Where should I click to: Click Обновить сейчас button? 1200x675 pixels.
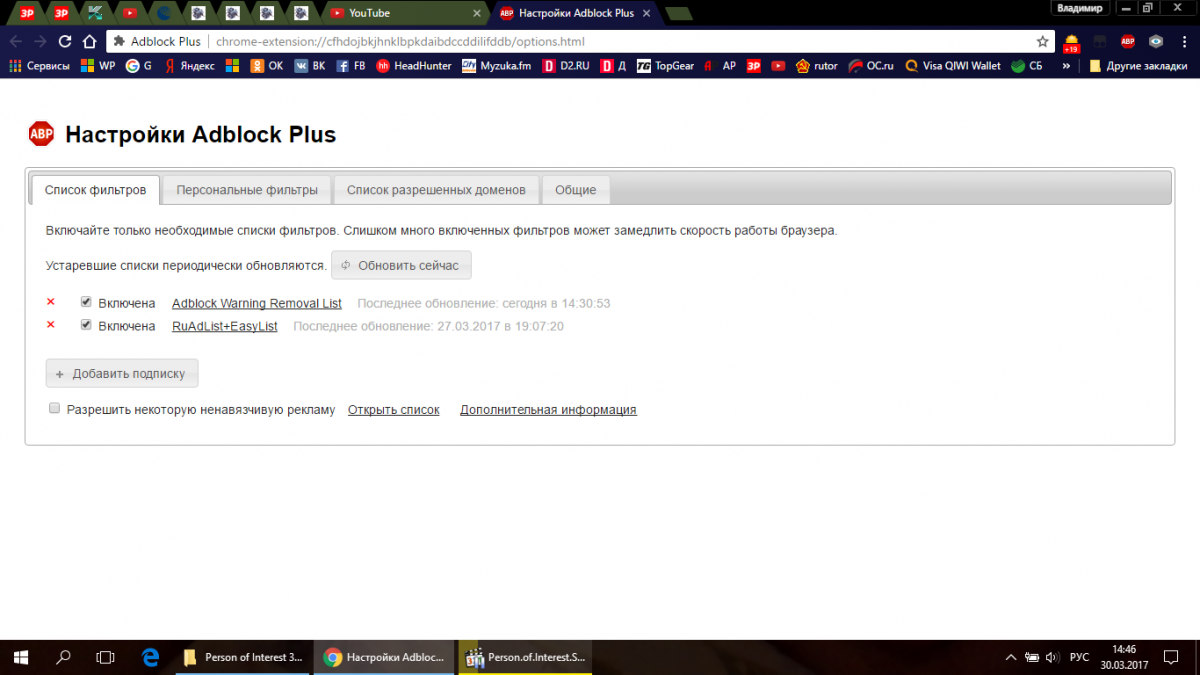401,266
